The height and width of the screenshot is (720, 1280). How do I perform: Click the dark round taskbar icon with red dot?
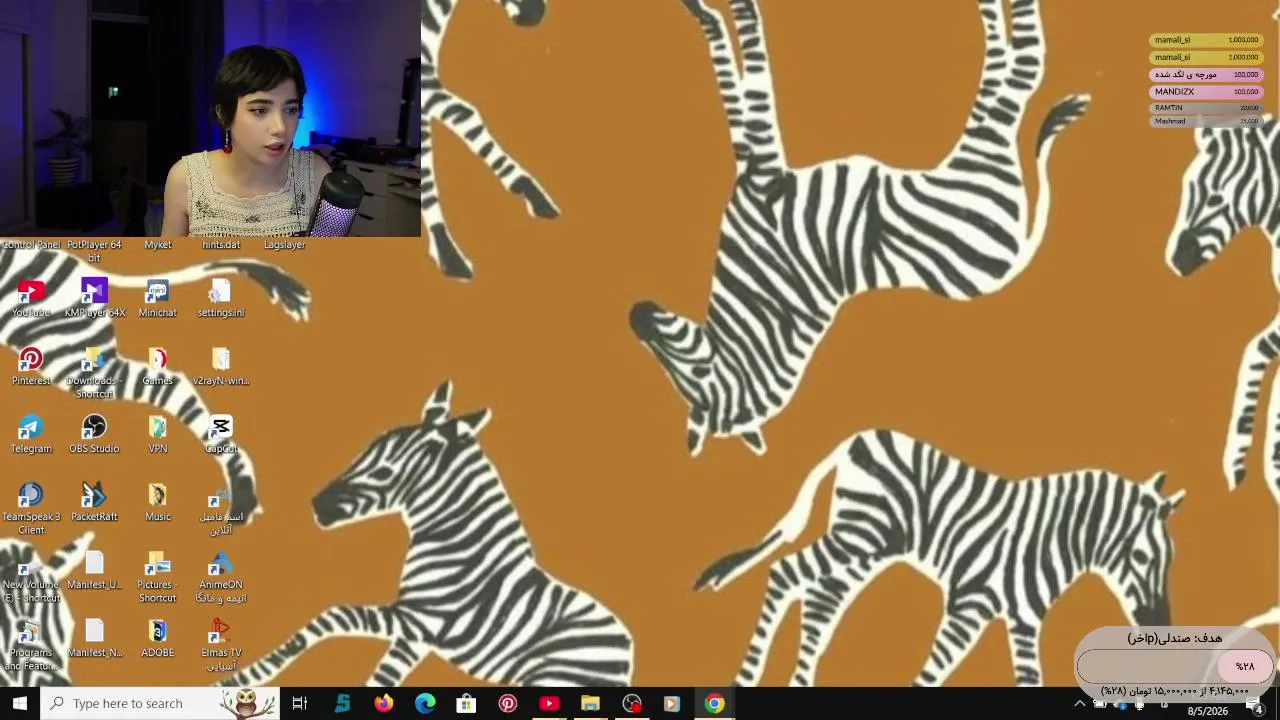[632, 703]
